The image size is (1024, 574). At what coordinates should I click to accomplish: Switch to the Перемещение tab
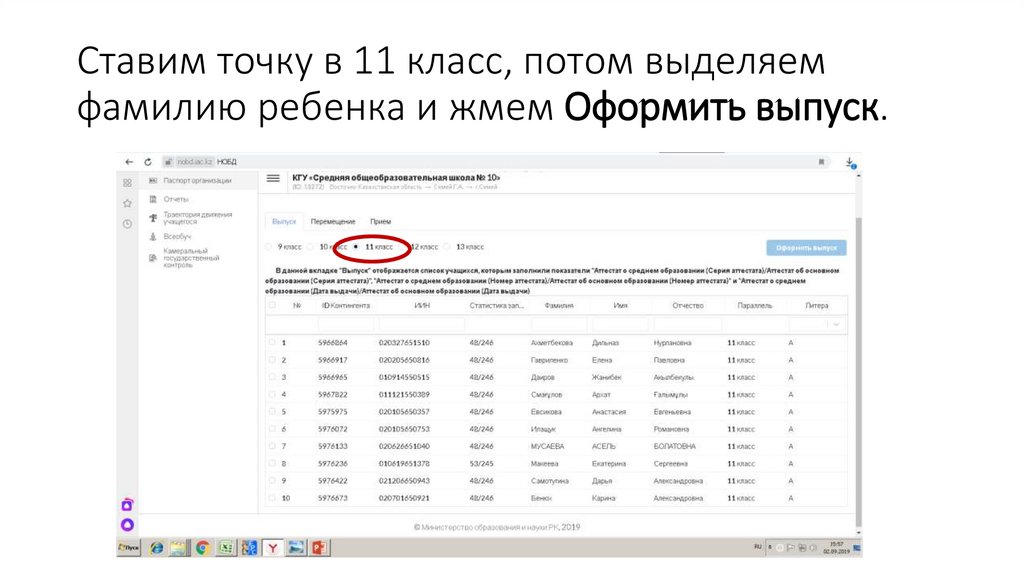coord(333,221)
